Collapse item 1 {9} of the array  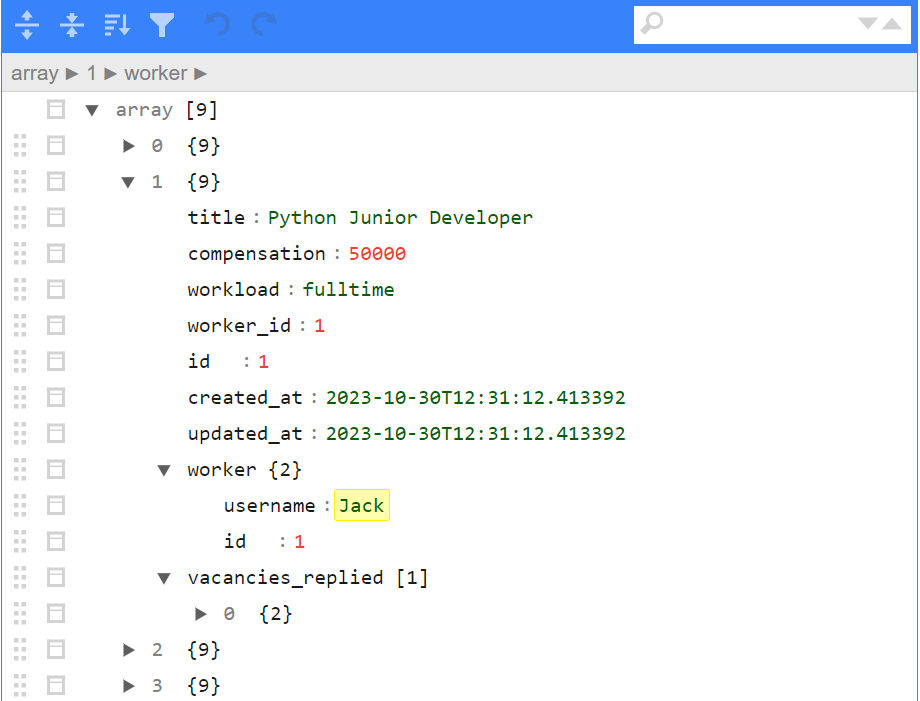click(x=128, y=182)
